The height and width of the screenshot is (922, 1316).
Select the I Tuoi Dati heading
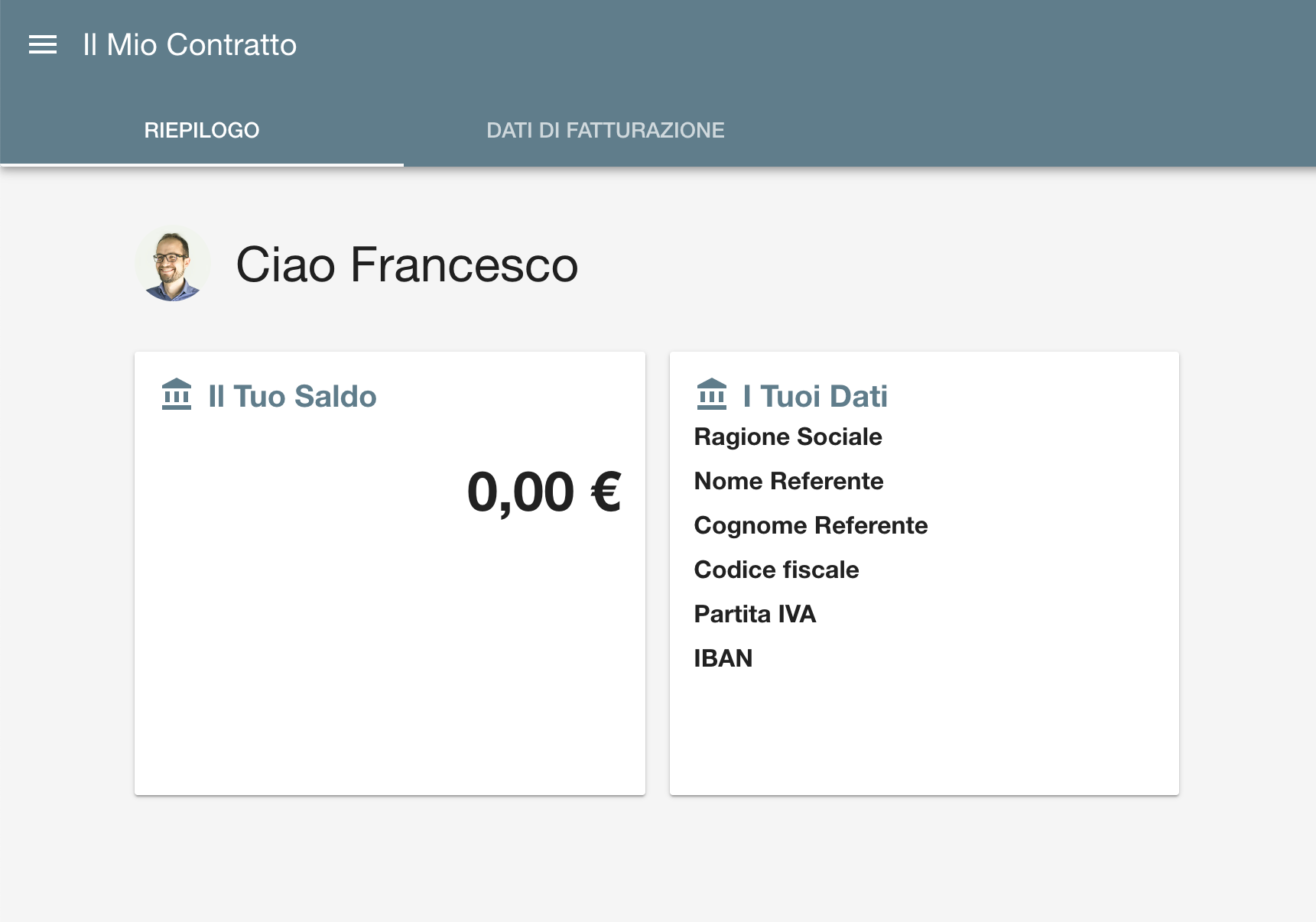pos(815,396)
